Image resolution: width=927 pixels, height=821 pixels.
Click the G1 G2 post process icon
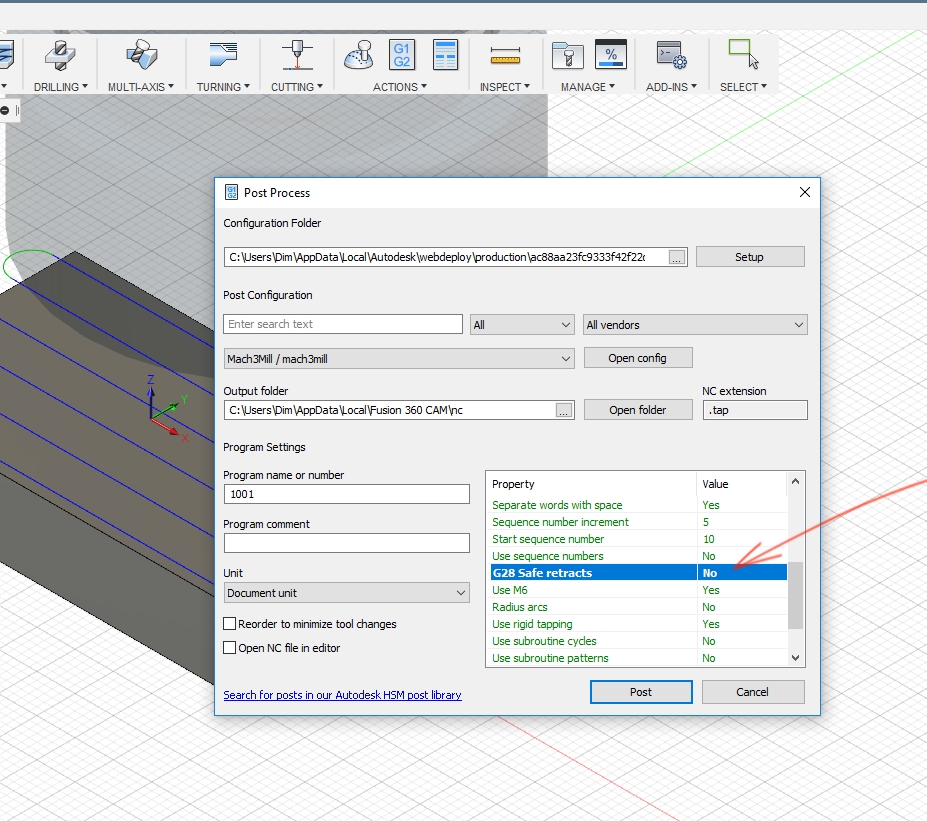pyautogui.click(x=402, y=55)
